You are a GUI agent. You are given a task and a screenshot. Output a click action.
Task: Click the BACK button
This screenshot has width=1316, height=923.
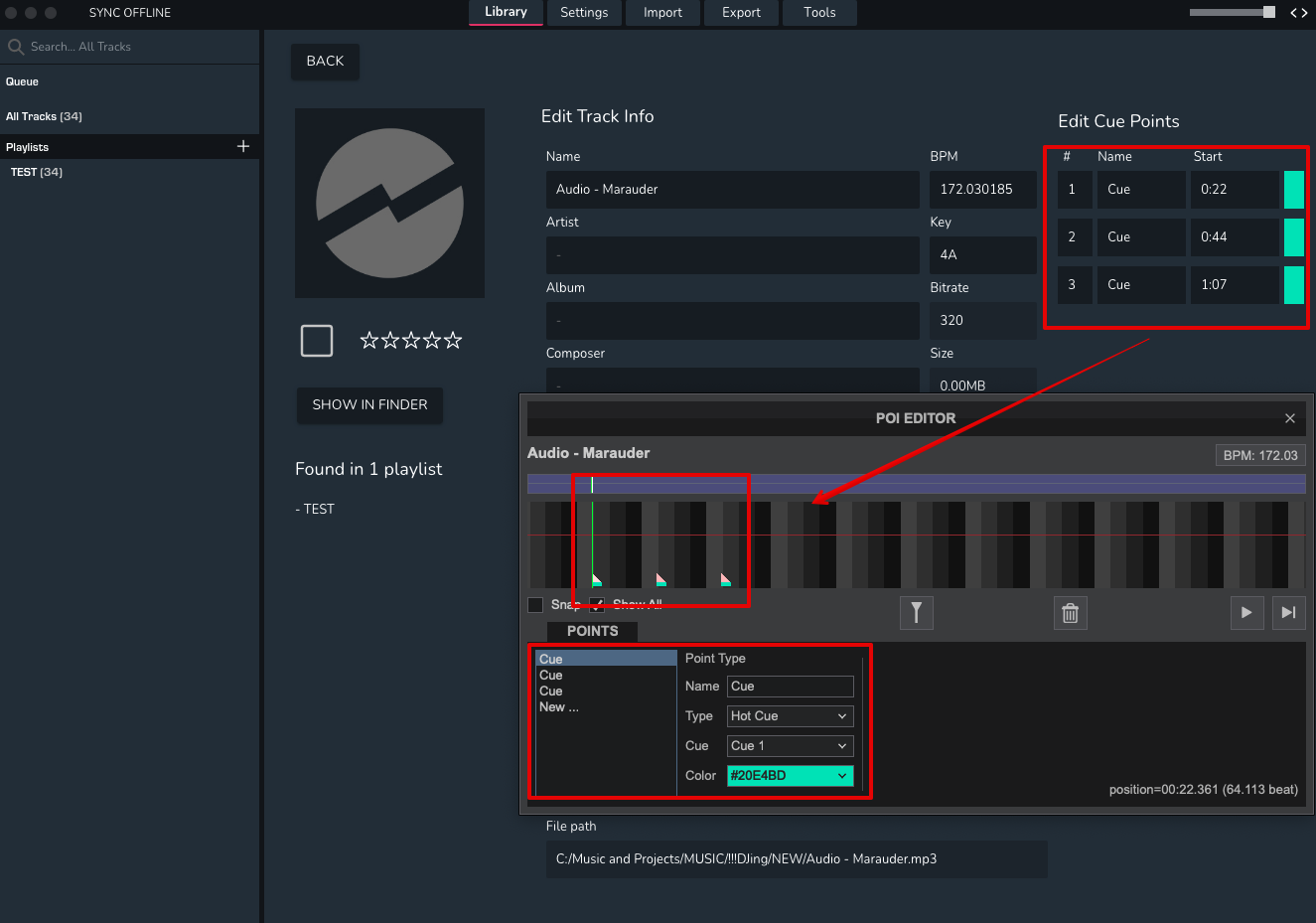click(x=325, y=62)
